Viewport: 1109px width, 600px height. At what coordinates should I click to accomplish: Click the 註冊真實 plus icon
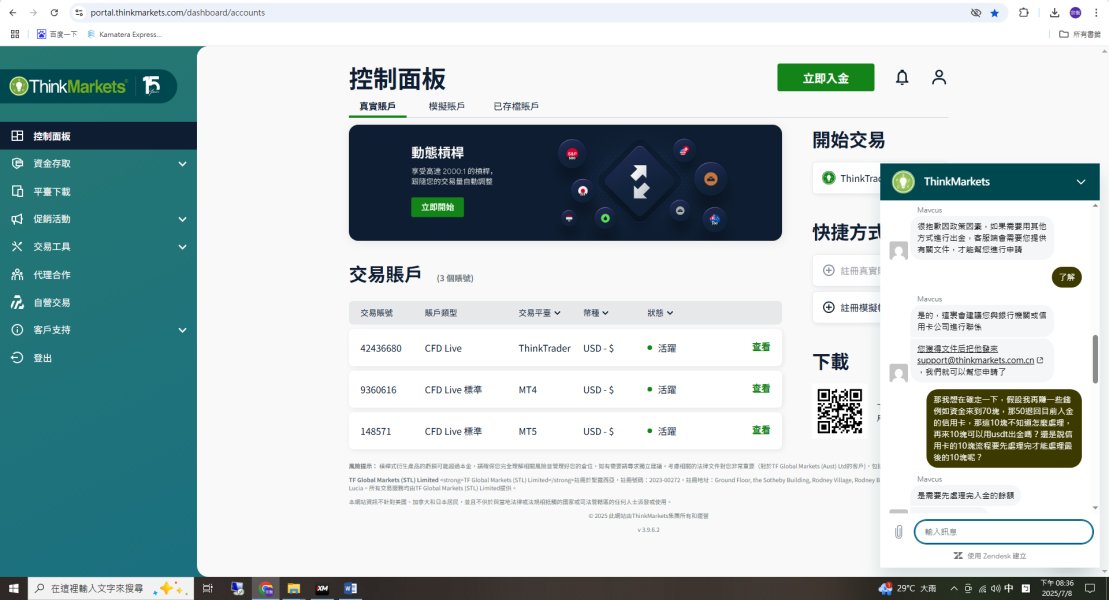click(829, 270)
